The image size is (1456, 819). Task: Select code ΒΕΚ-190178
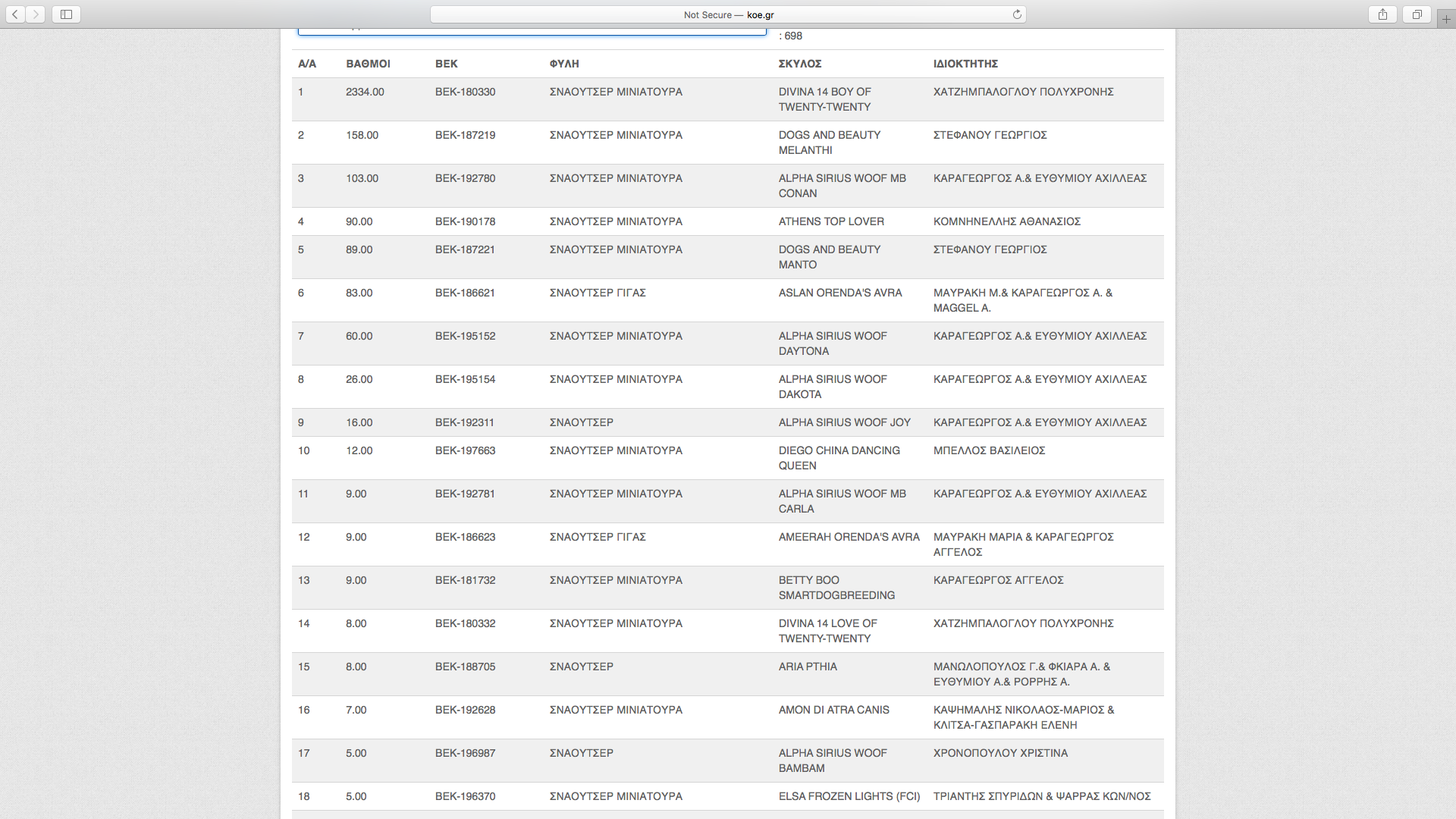pos(465,221)
